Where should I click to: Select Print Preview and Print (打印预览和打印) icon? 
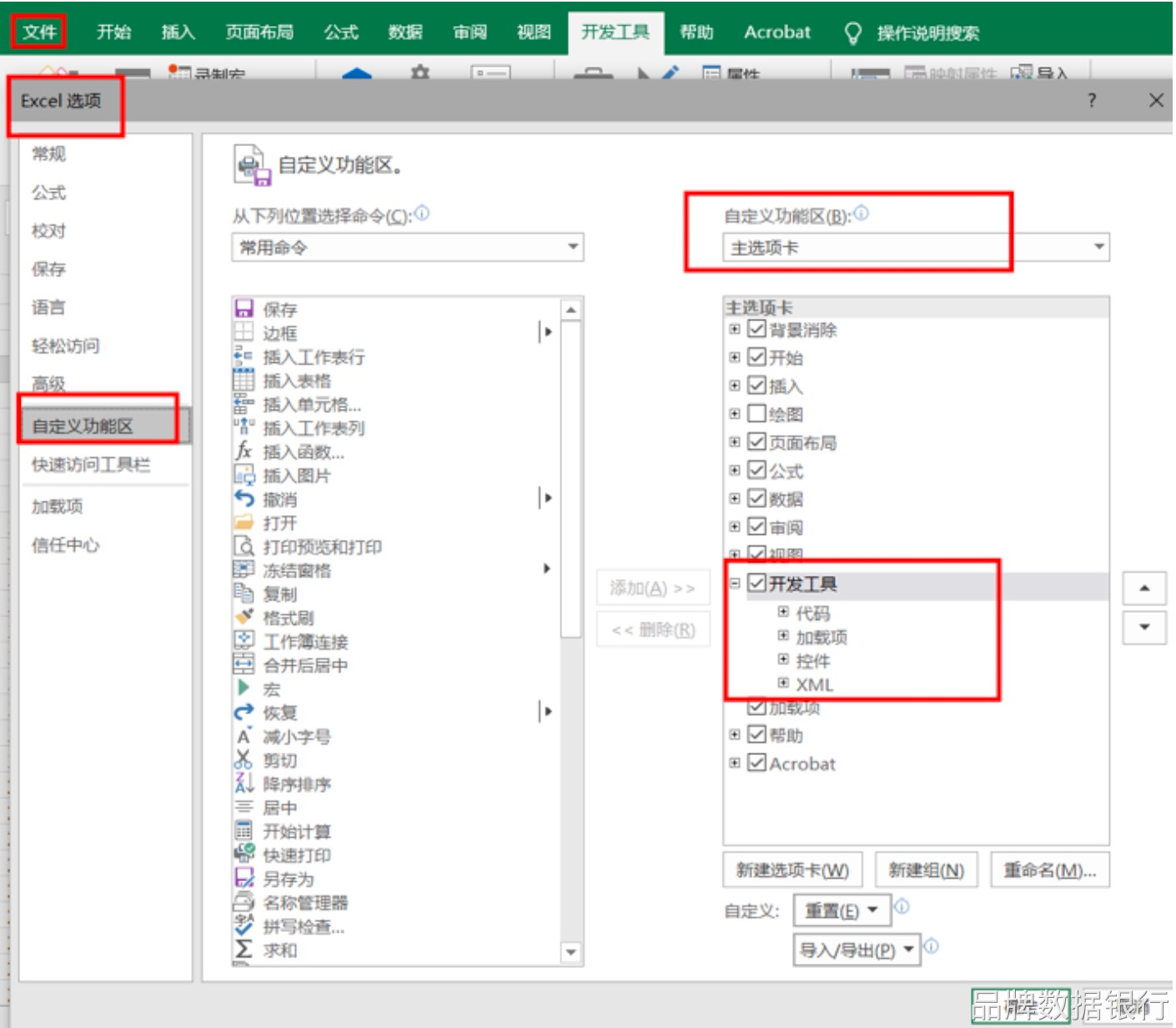pyautogui.click(x=244, y=547)
